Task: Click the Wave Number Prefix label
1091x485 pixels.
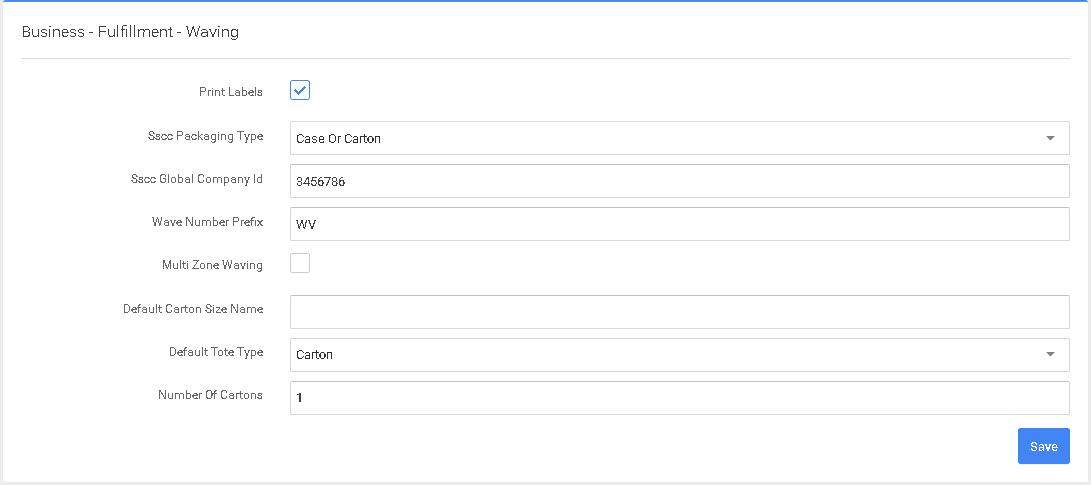Action: 207,221
